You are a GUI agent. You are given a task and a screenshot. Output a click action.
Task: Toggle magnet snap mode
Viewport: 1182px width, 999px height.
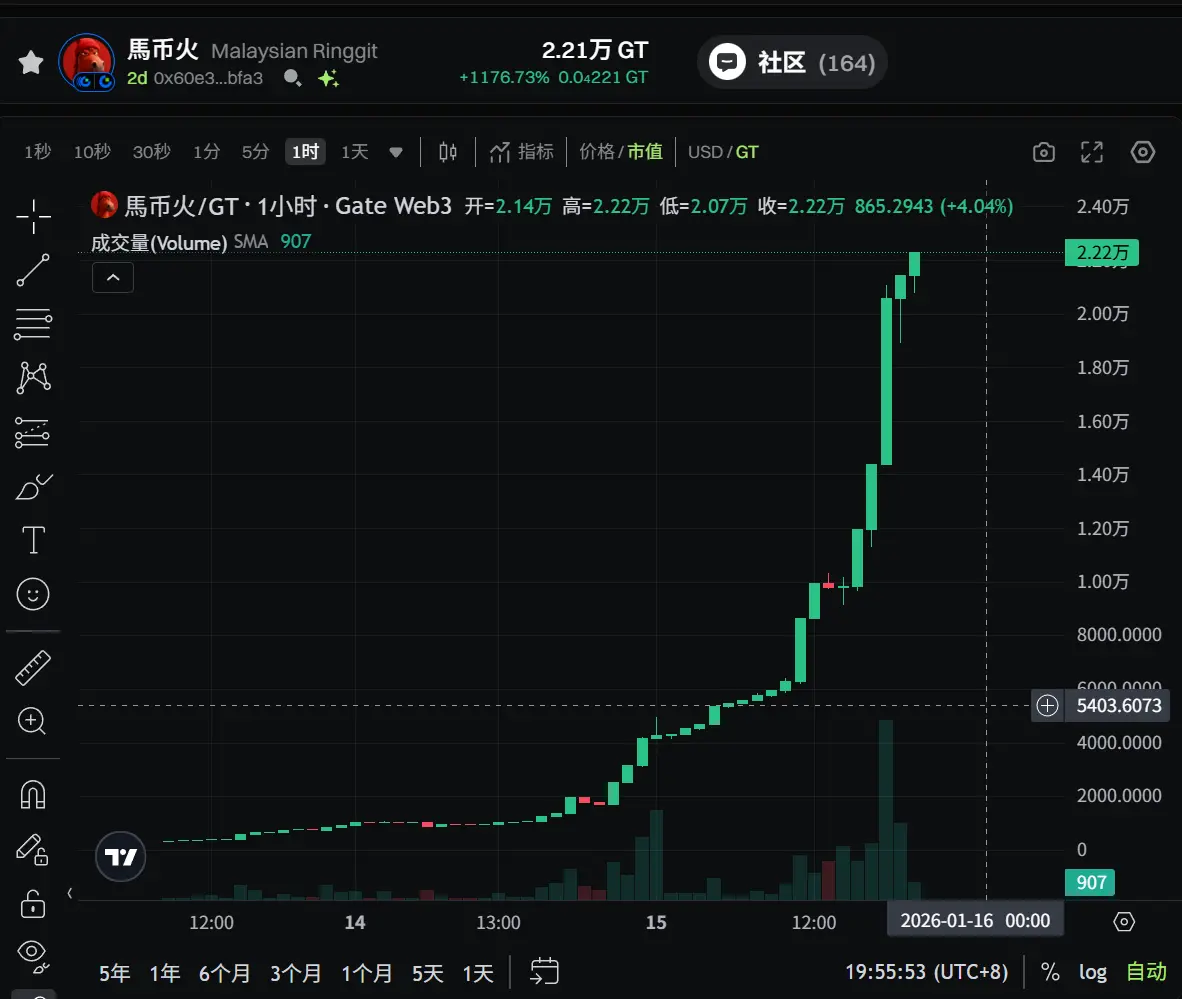point(33,795)
